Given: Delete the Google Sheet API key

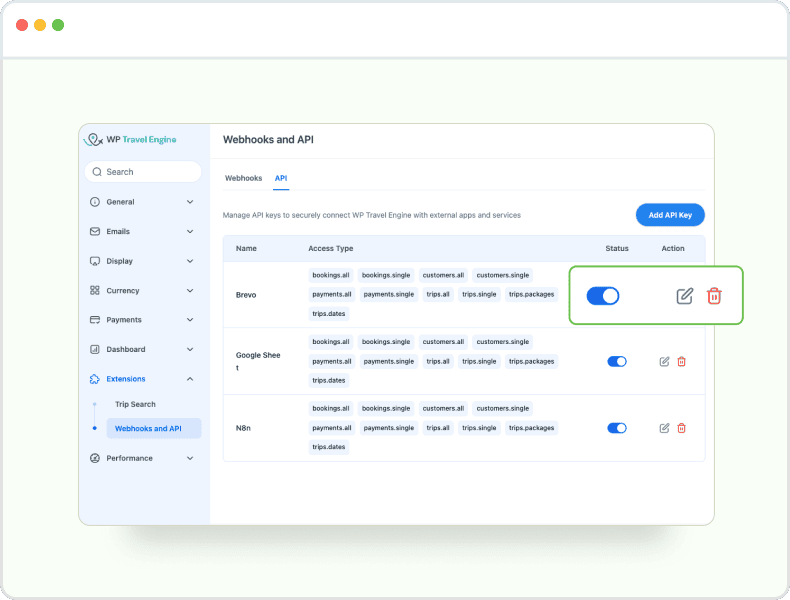Looking at the screenshot, I should coord(681,361).
